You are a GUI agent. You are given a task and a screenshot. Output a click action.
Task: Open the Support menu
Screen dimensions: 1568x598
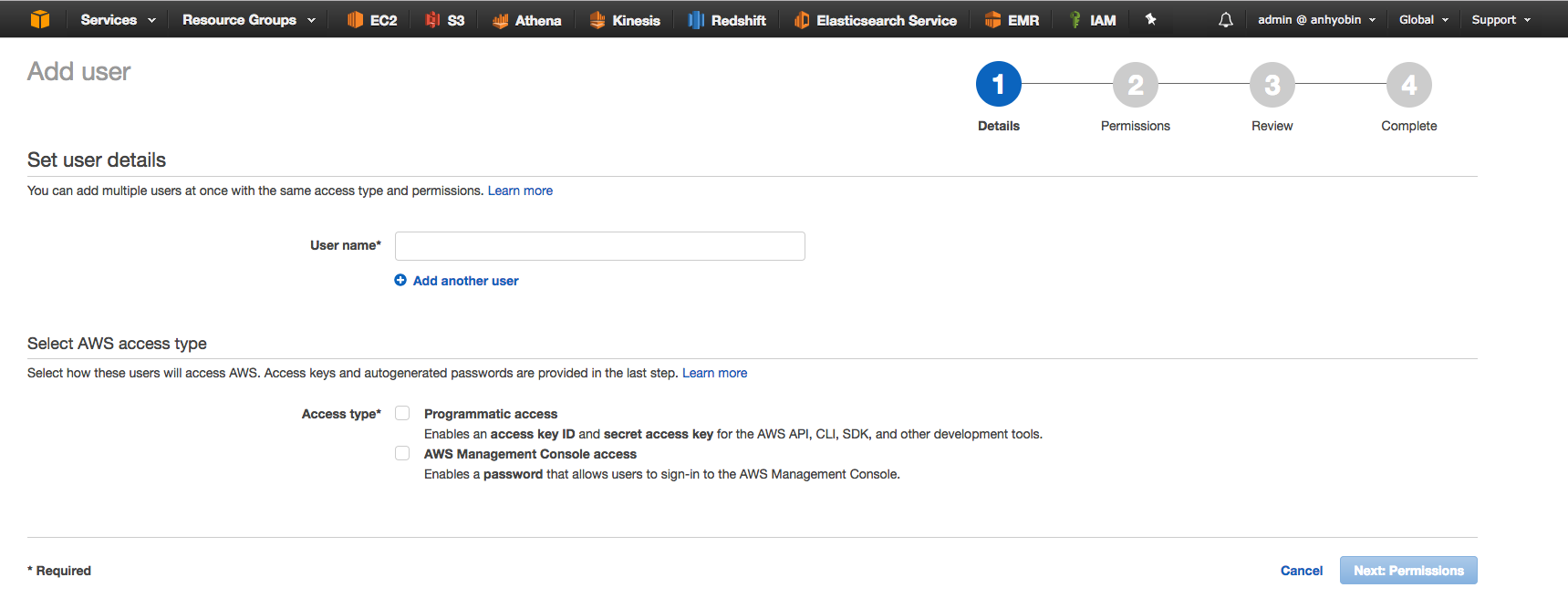point(1501,20)
